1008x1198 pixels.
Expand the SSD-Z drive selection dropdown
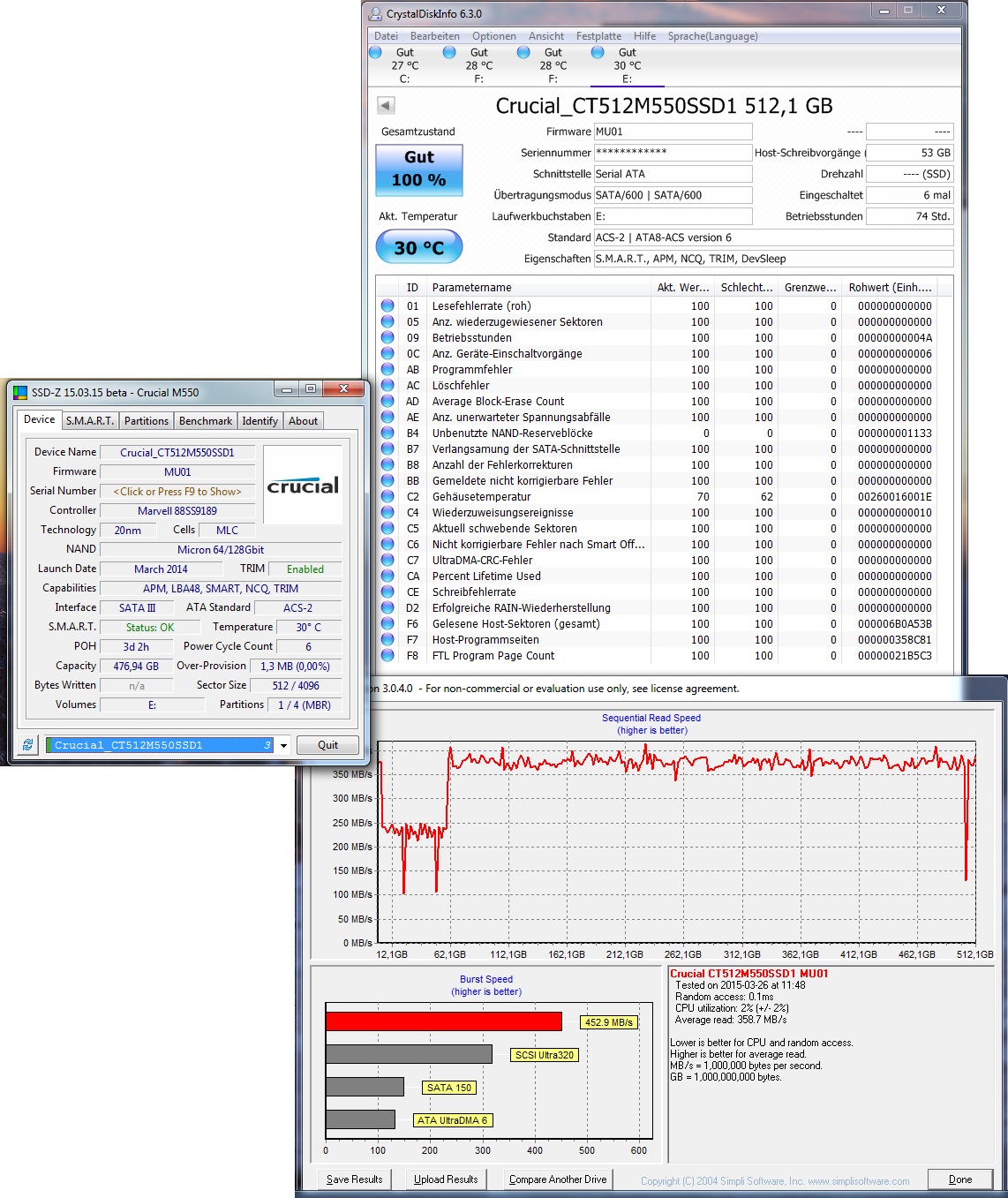283,745
